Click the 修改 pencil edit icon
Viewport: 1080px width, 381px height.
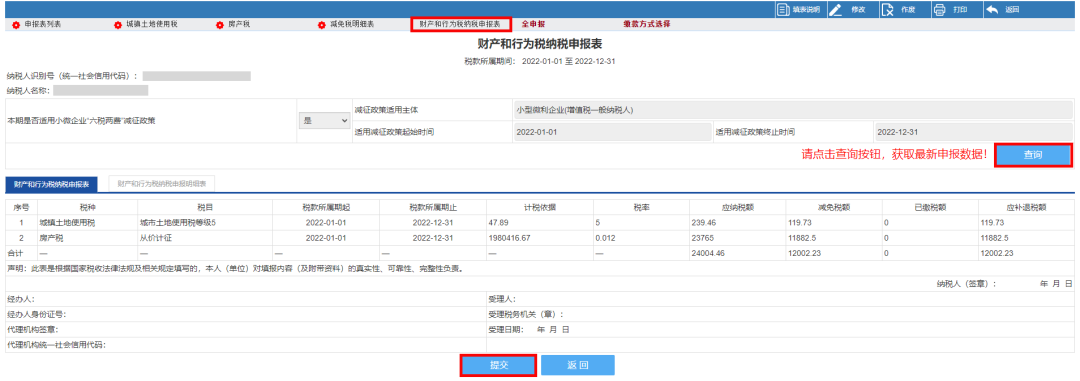click(835, 10)
